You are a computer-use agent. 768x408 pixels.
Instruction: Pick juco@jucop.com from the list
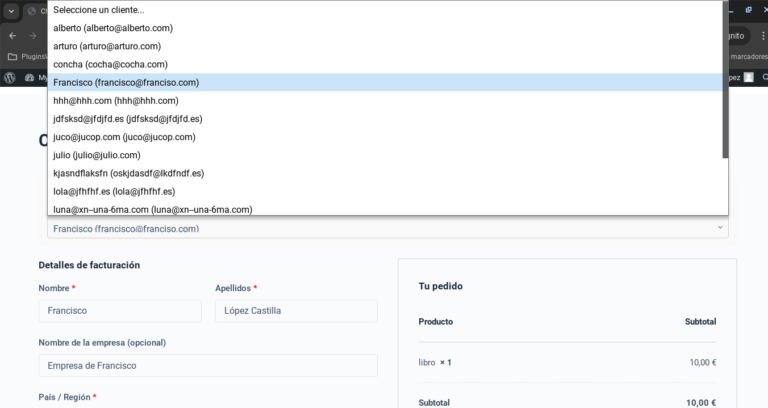click(x=385, y=137)
